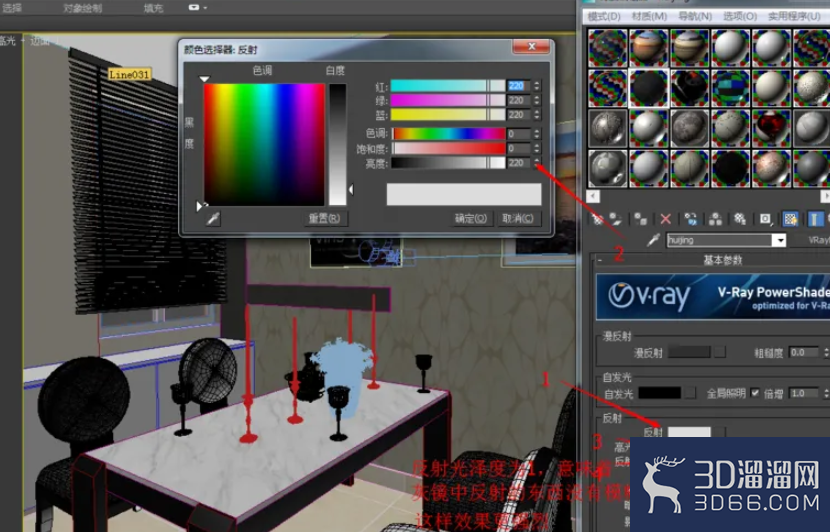This screenshot has width=830, height=532.
Task: Open the 实用程序(U) menu
Action: click(x=794, y=16)
